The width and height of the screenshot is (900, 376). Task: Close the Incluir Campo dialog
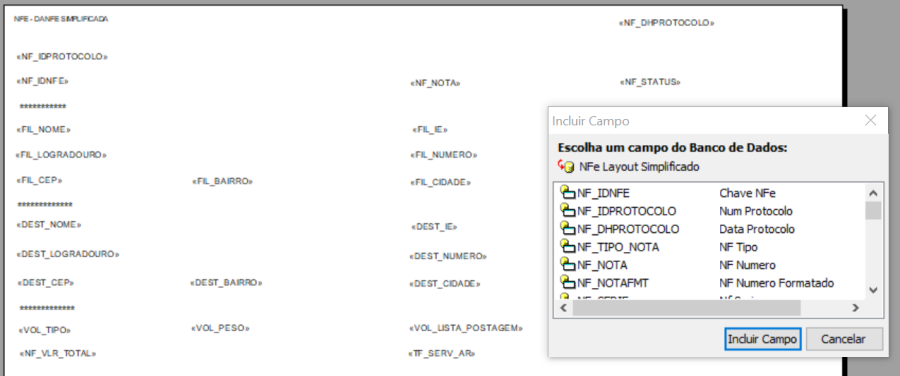coord(871,121)
